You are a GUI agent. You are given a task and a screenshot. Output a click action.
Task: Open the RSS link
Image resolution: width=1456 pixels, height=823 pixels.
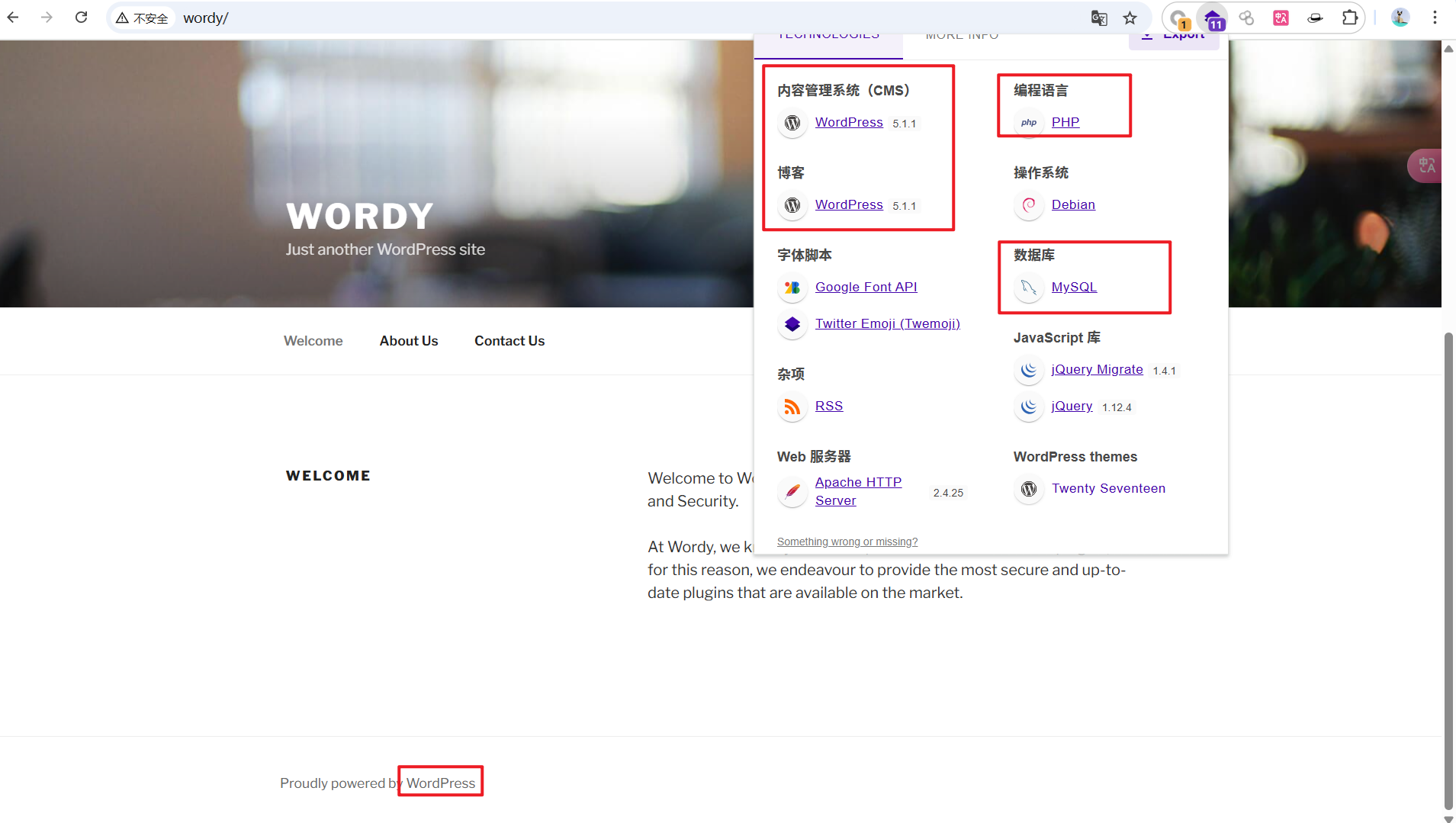click(x=829, y=406)
